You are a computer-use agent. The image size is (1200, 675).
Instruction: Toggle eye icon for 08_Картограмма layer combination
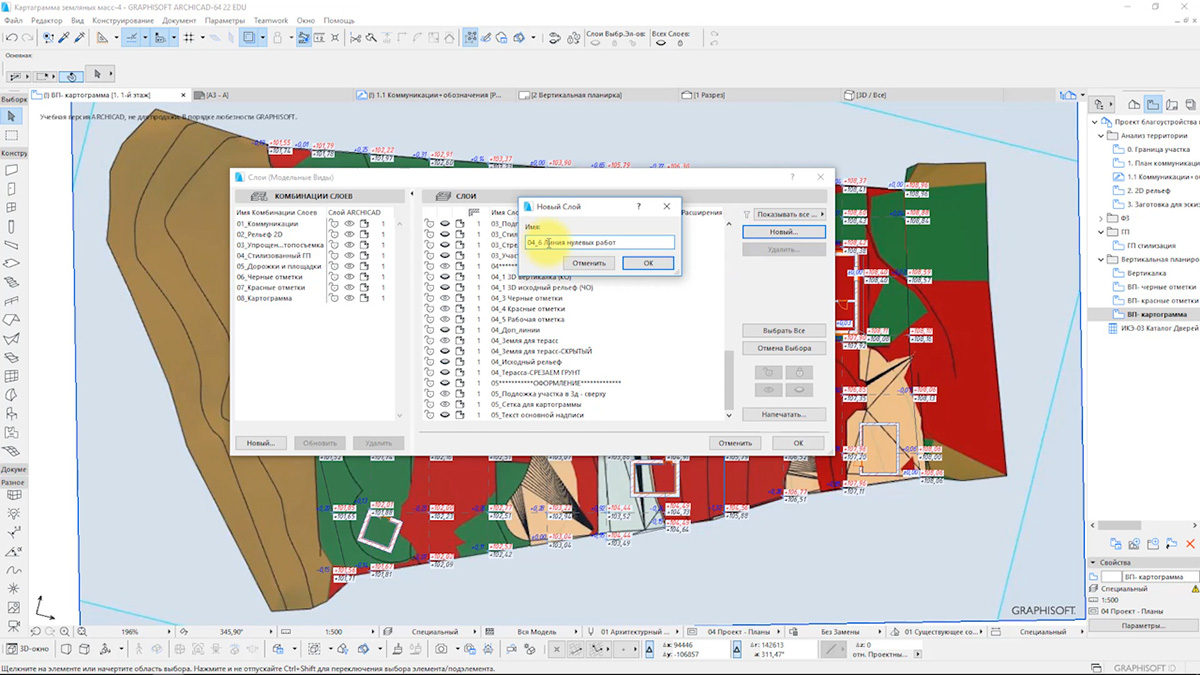350,298
